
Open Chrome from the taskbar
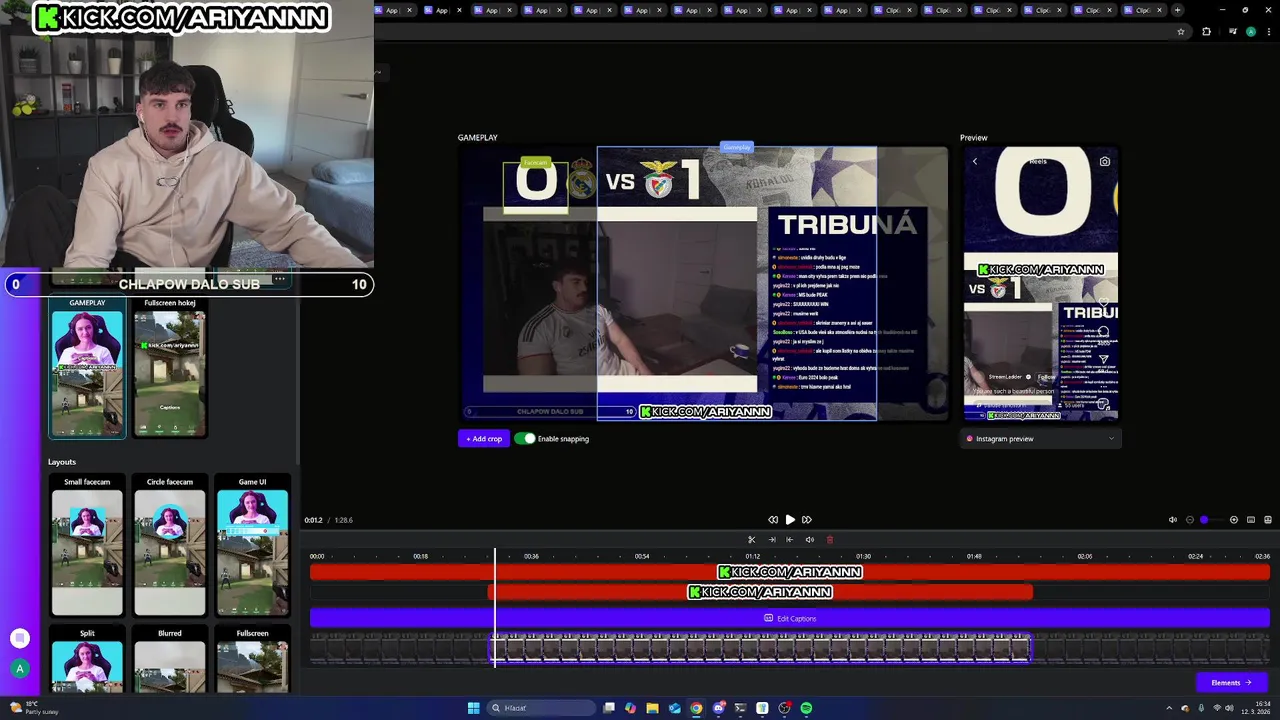click(x=696, y=708)
